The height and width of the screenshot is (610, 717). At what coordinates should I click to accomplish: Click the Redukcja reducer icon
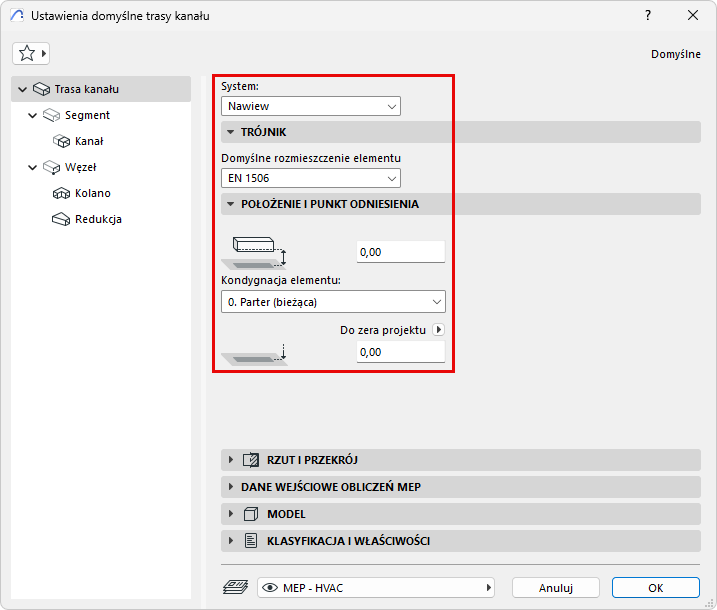pos(61,219)
